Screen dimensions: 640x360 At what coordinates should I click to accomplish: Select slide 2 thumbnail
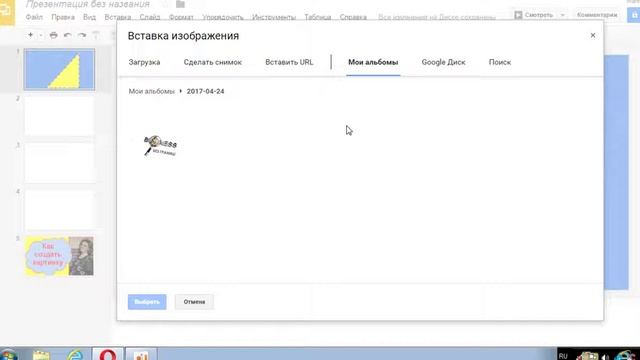pos(59,116)
